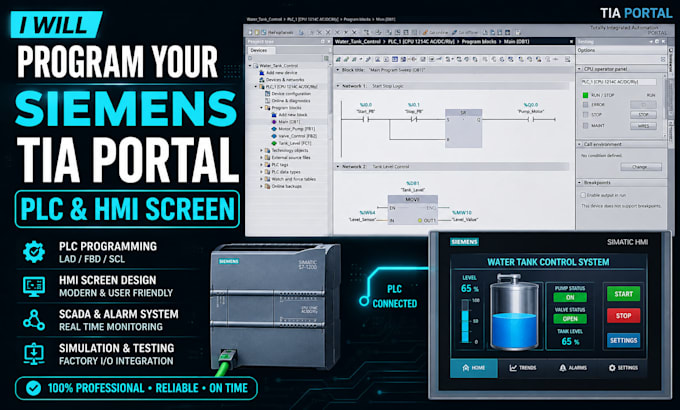Viewport: 680px width, 410px height.
Task: Open the TRENDS tab on HMI
Action: coord(523,368)
